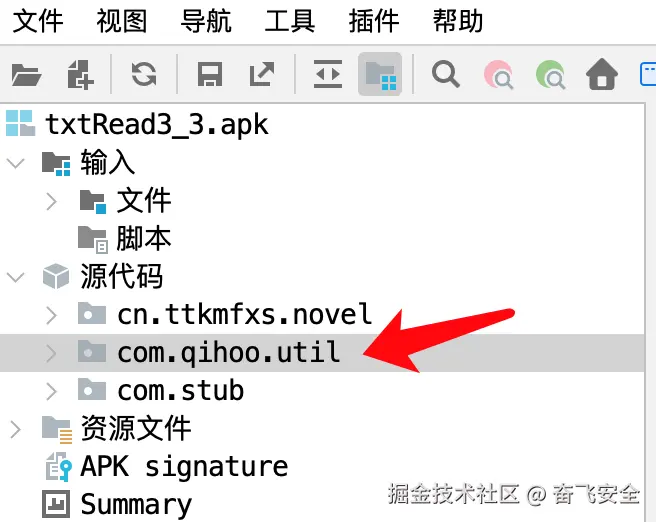Select the com.qihoo.util package

tap(322, 353)
